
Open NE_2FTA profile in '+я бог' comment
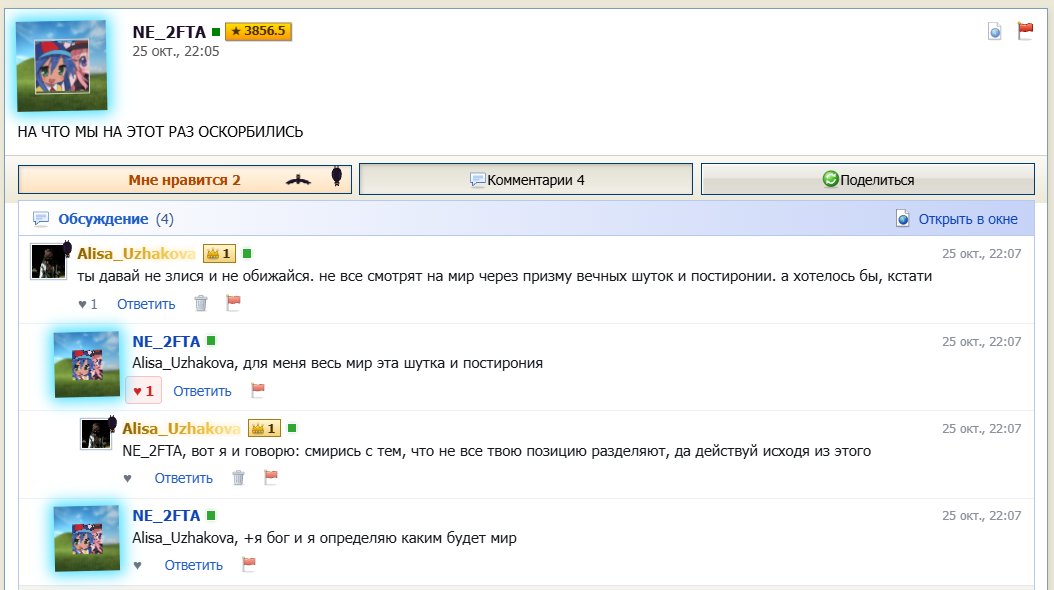(166, 515)
